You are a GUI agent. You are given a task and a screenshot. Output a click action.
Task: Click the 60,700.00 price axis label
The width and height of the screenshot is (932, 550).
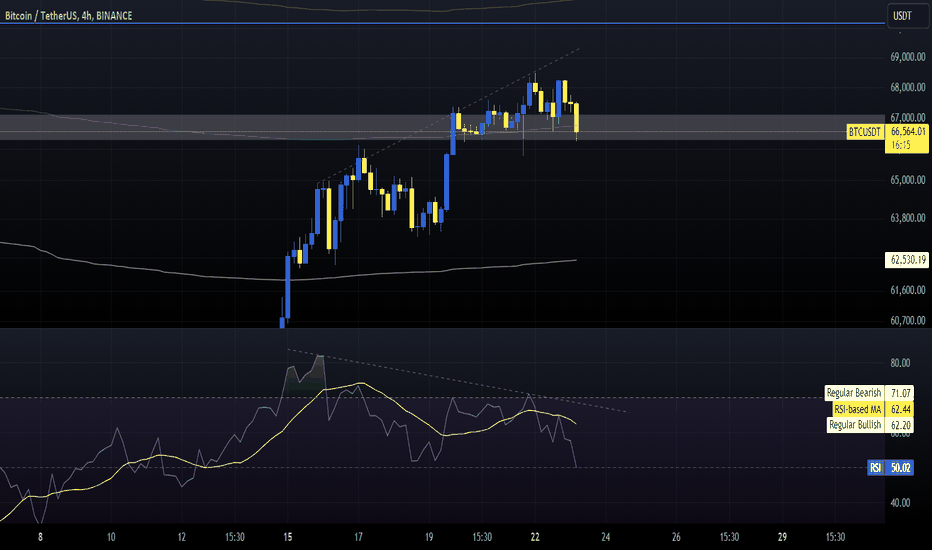point(908,320)
